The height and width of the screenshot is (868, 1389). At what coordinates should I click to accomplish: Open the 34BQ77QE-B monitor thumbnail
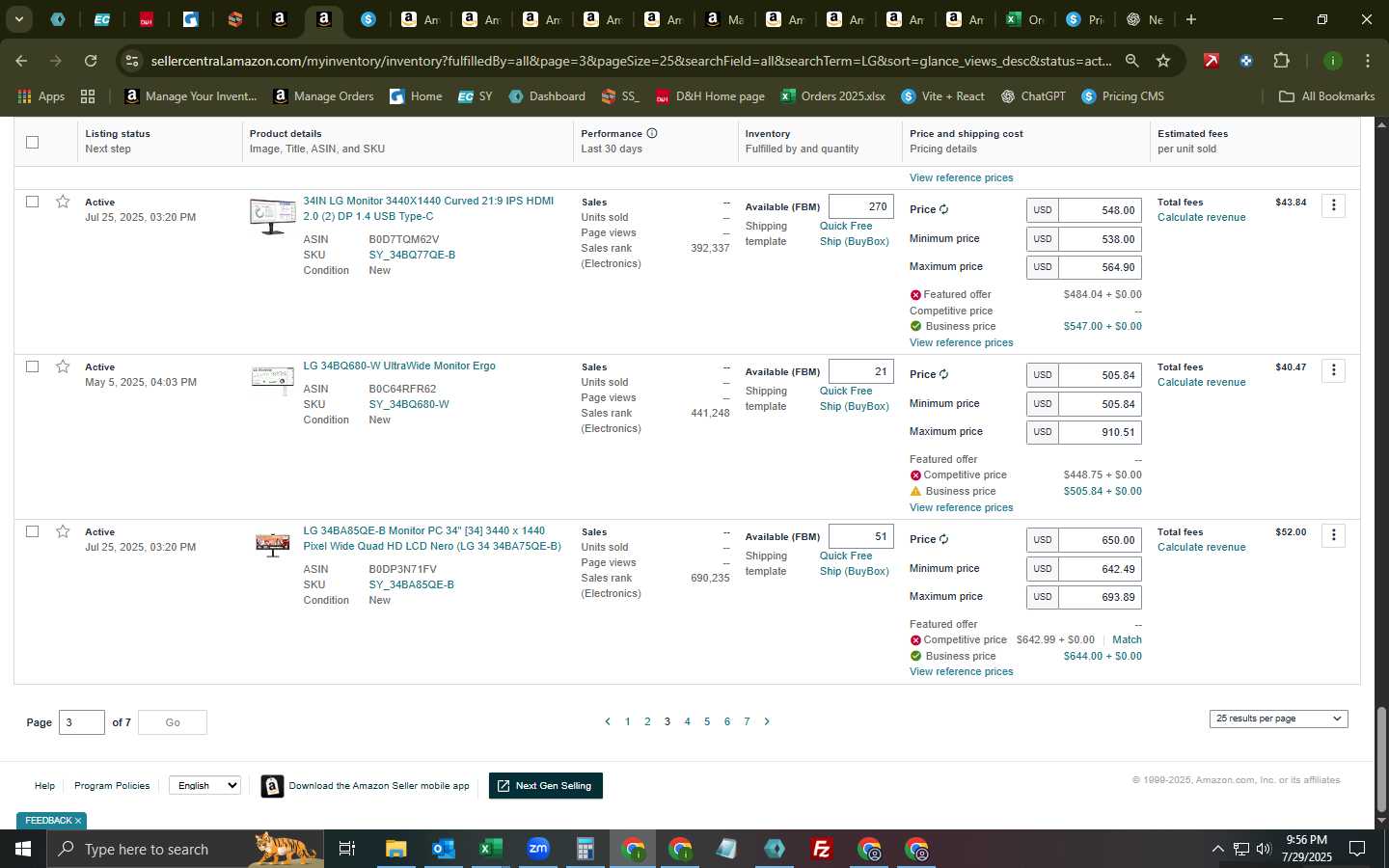coord(273,216)
